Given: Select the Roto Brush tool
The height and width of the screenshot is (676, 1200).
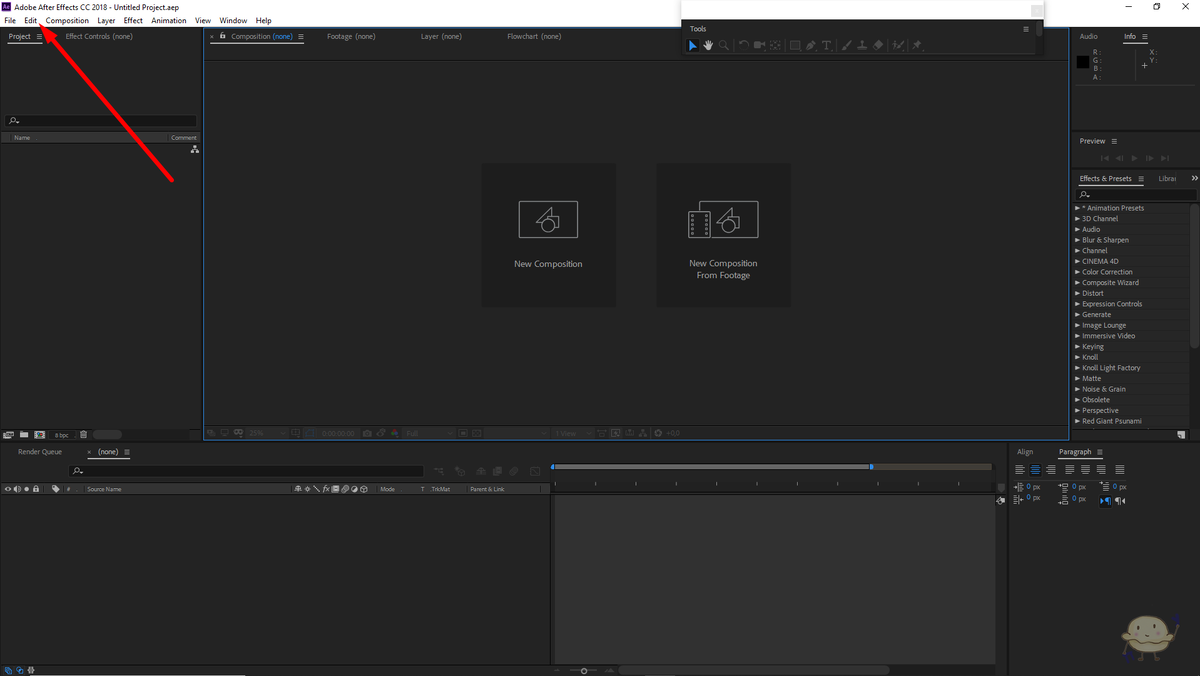Looking at the screenshot, I should 897,45.
